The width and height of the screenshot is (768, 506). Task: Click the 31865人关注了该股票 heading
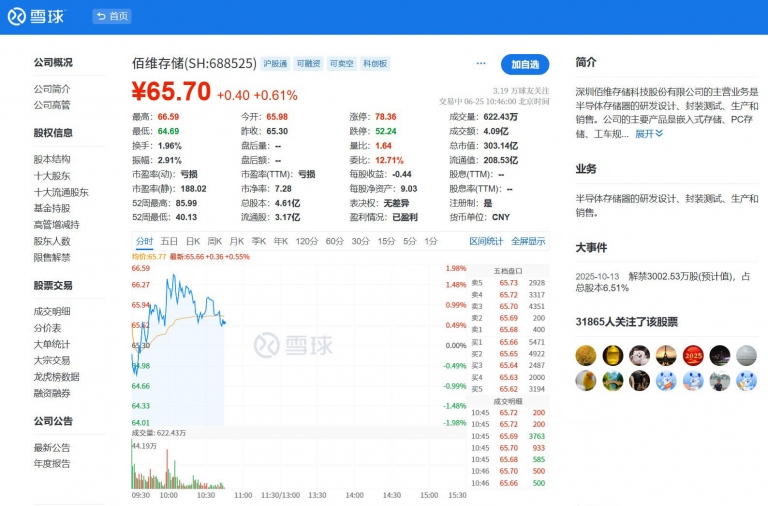coord(626,322)
